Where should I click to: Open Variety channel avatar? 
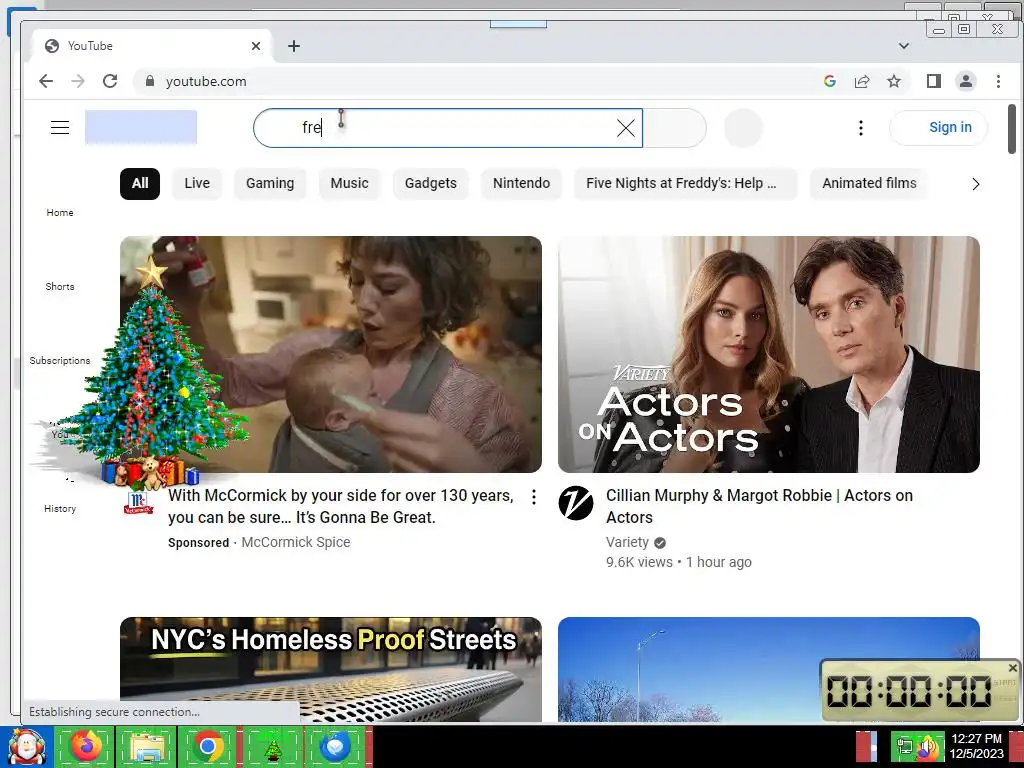click(576, 504)
